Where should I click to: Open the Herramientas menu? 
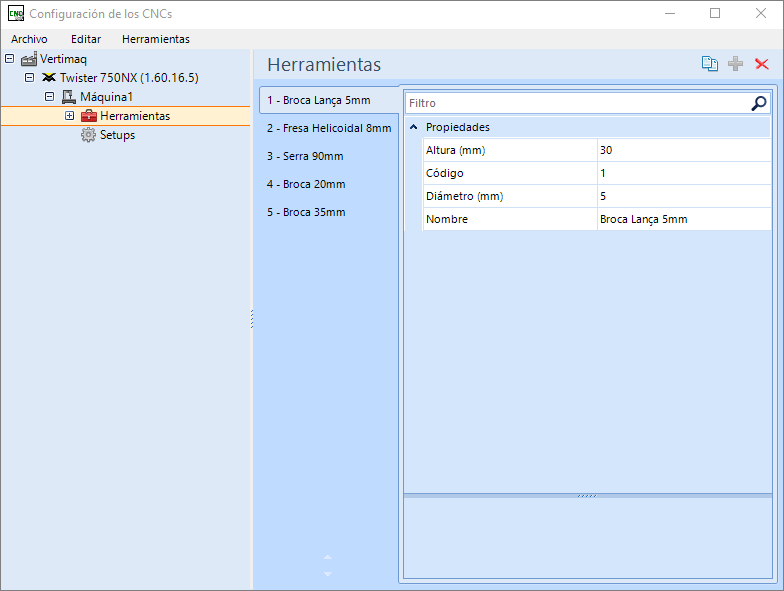pos(156,39)
